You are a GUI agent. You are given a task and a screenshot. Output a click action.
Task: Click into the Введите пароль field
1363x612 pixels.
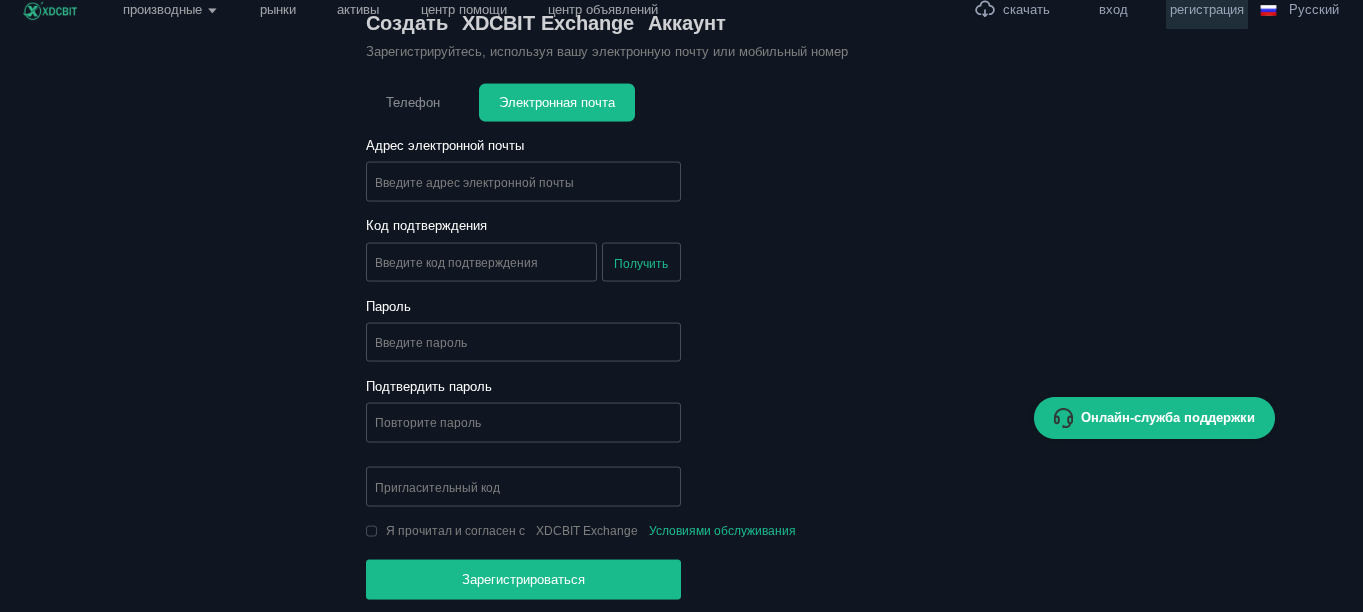[523, 342]
